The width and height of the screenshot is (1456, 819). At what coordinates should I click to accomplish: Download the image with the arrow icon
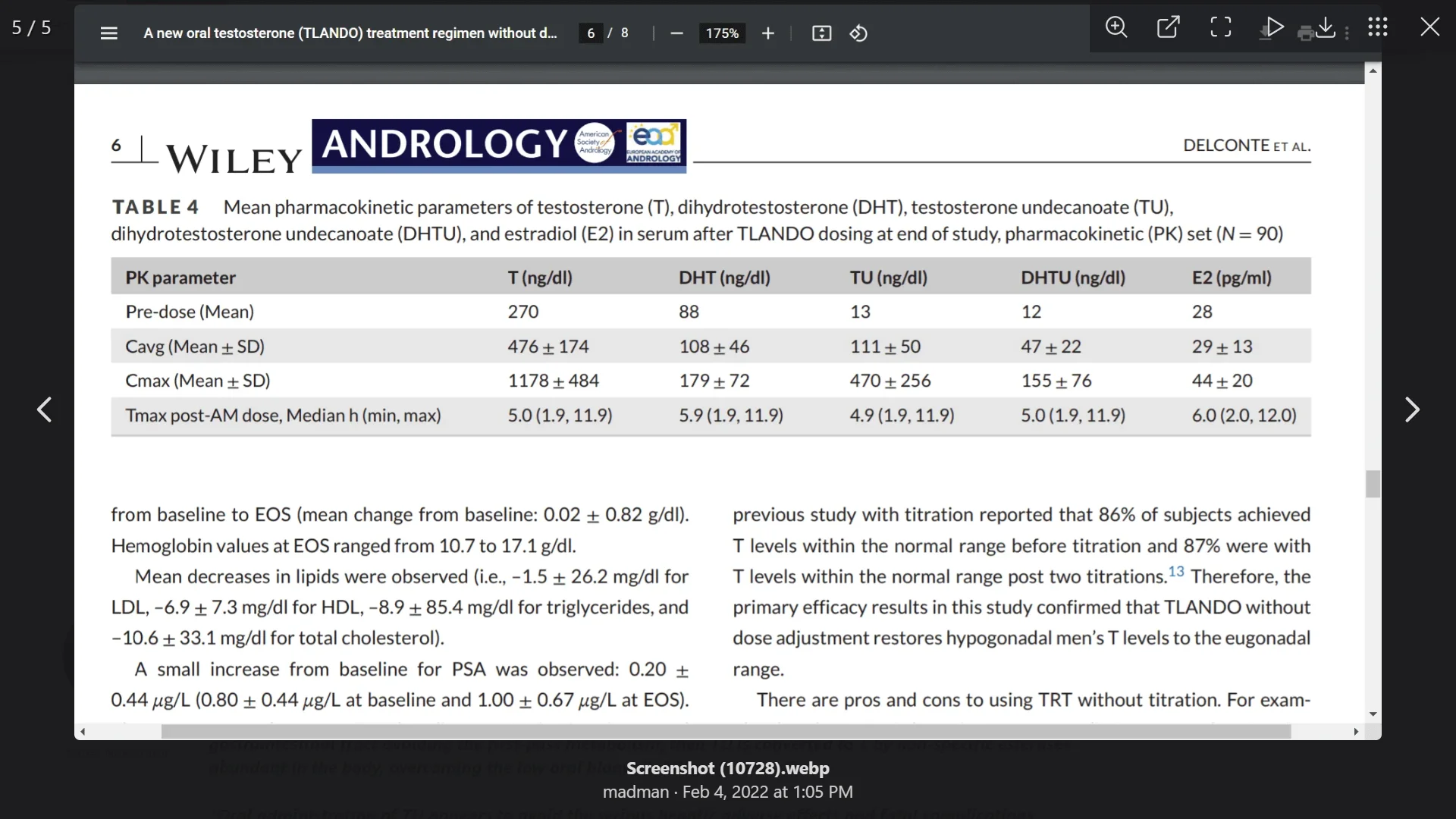point(1325,27)
